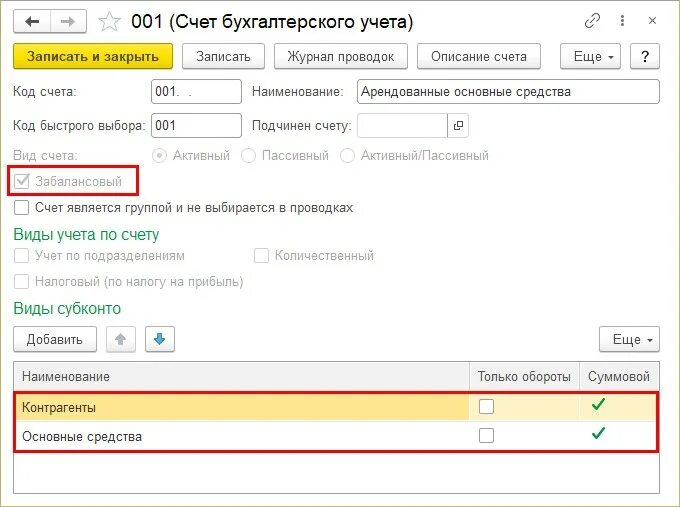Select the Пассивный radio option

click(x=248, y=155)
